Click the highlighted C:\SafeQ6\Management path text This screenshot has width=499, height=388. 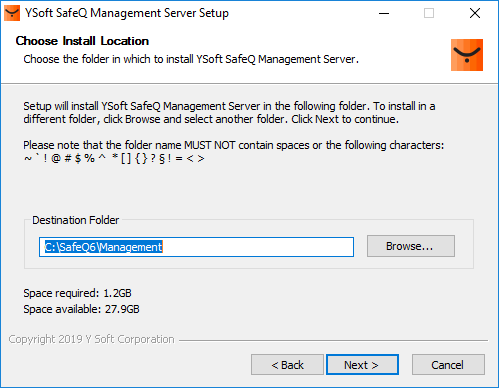pyautogui.click(x=103, y=247)
